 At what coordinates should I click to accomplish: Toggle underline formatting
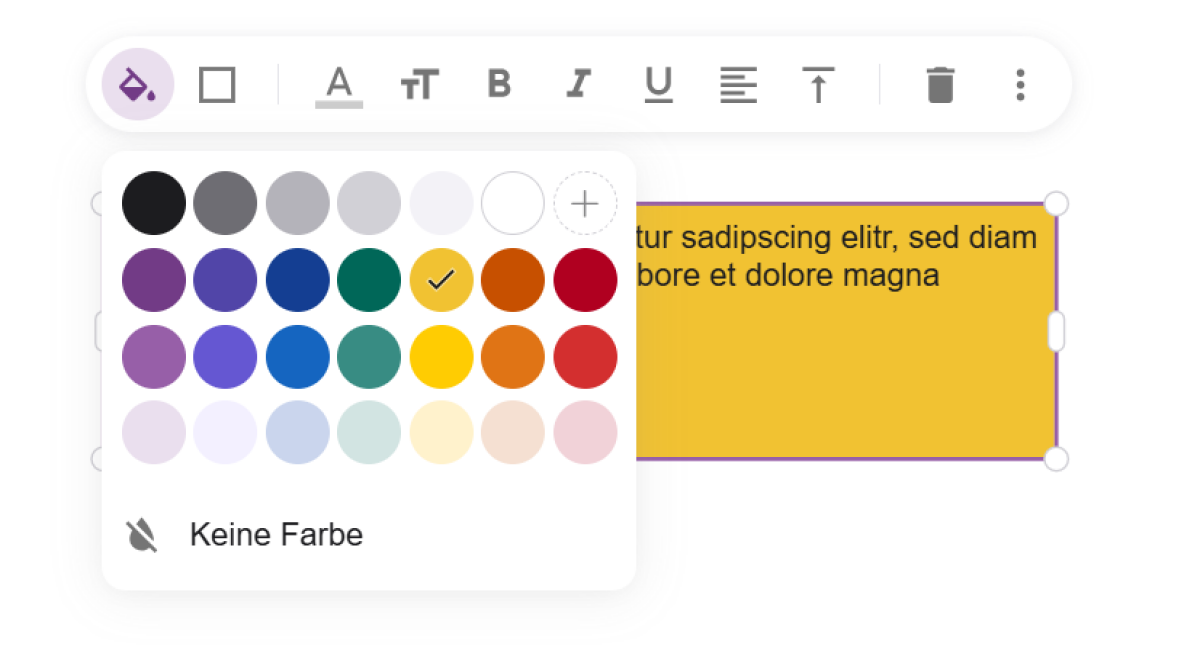pyautogui.click(x=658, y=85)
